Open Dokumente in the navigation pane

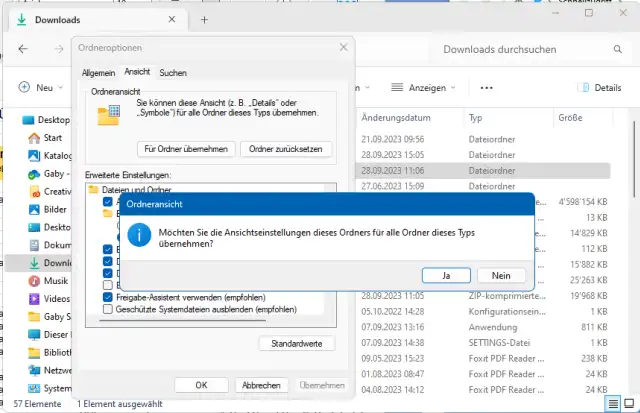coord(49,245)
